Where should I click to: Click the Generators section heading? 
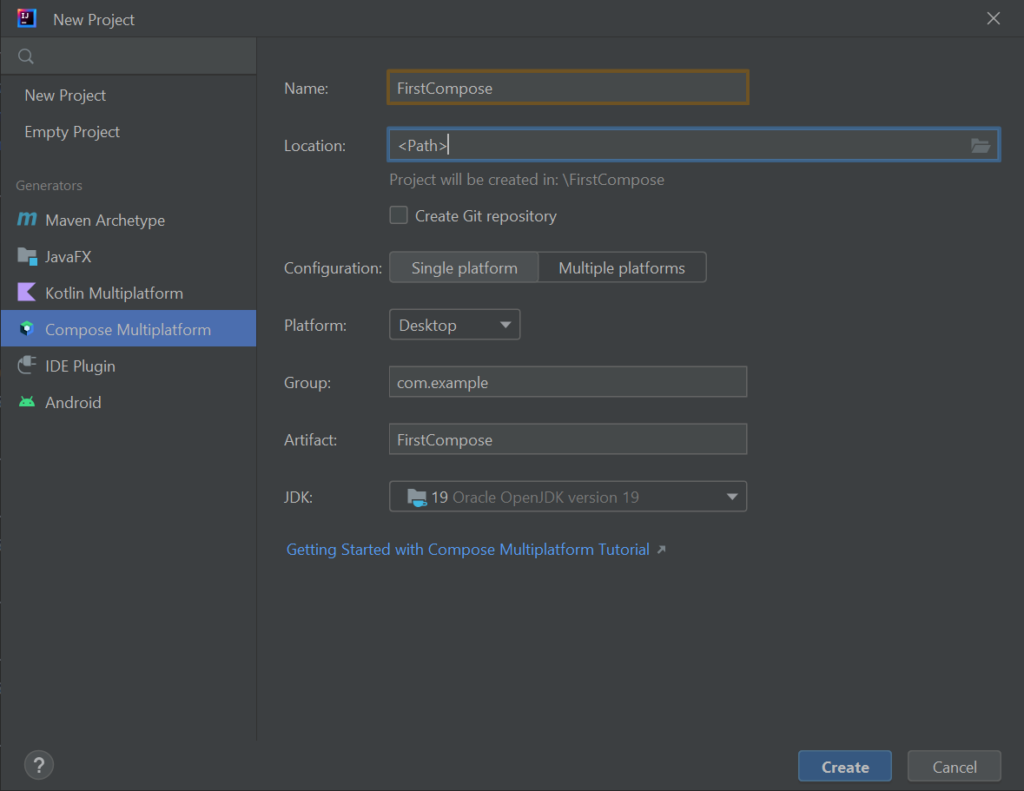tap(49, 186)
